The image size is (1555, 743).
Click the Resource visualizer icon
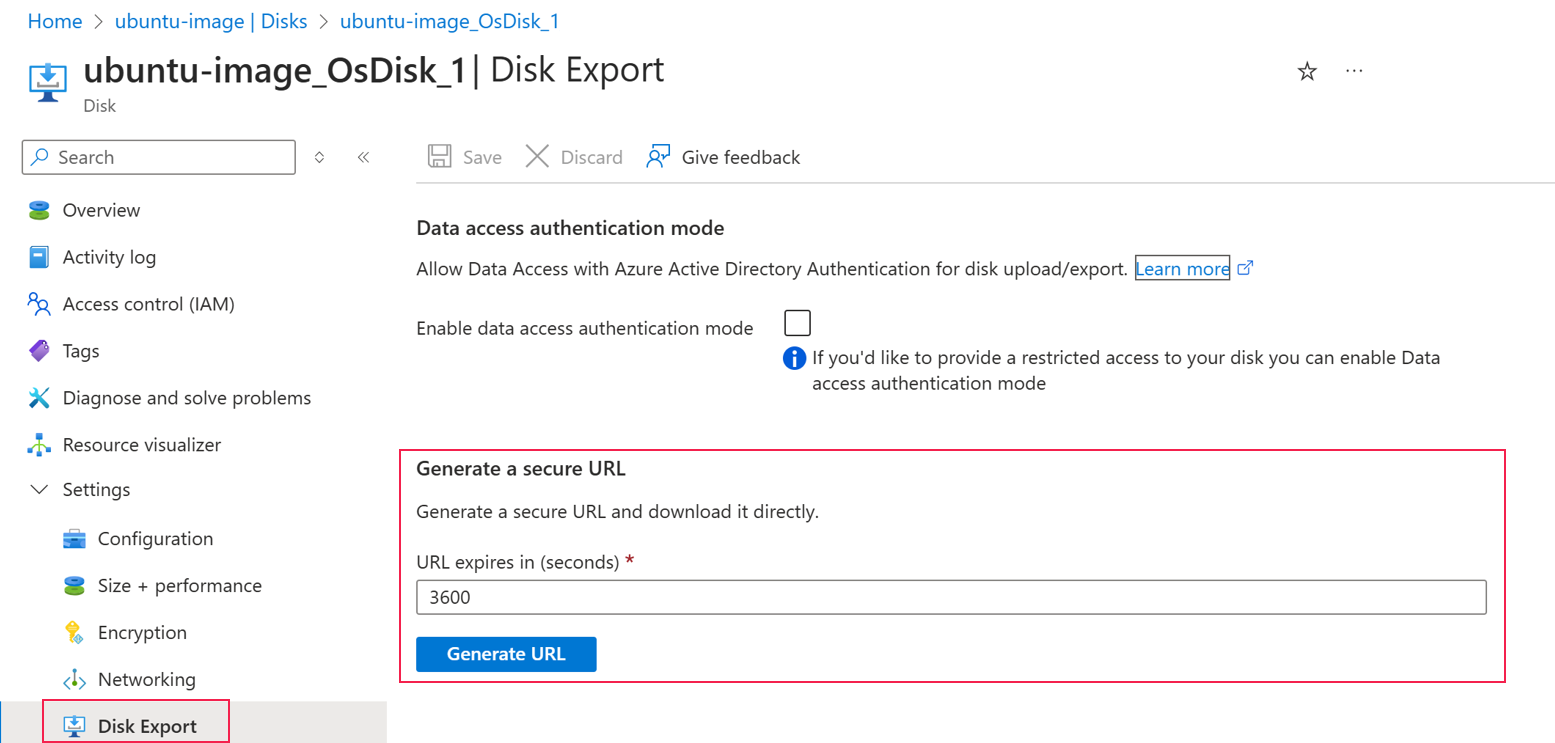pyautogui.click(x=39, y=444)
